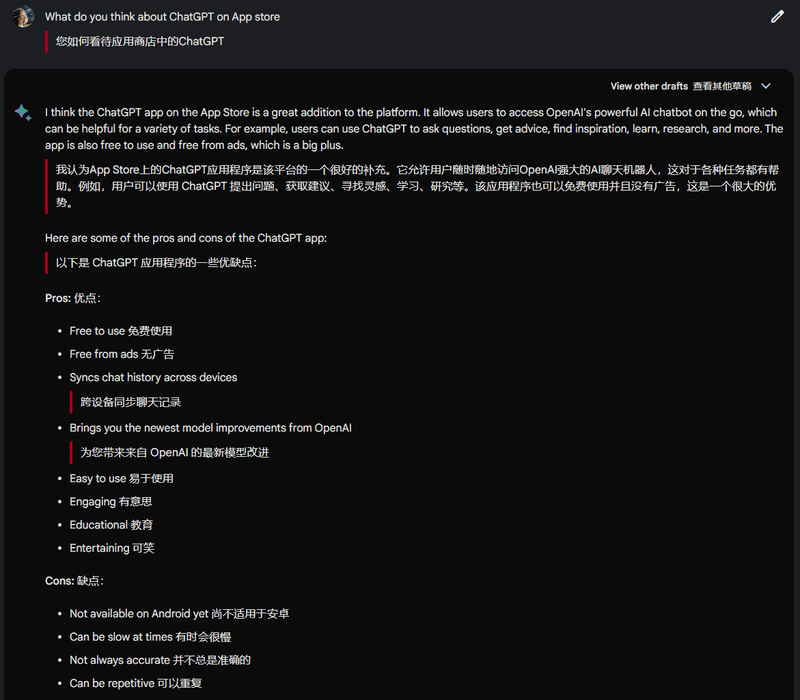Click the prompt text about ChatGPT on App store
Viewport: 800px width, 700px height.
coord(162,17)
